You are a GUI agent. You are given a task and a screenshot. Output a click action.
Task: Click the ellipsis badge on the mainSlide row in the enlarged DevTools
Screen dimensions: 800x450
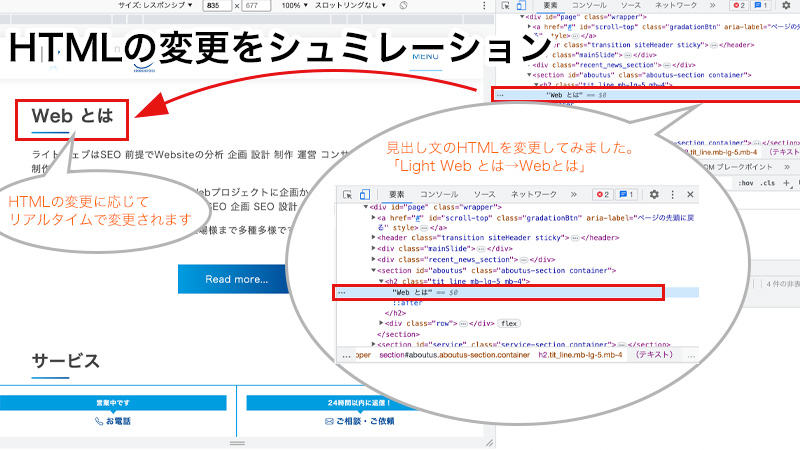tap(481, 249)
